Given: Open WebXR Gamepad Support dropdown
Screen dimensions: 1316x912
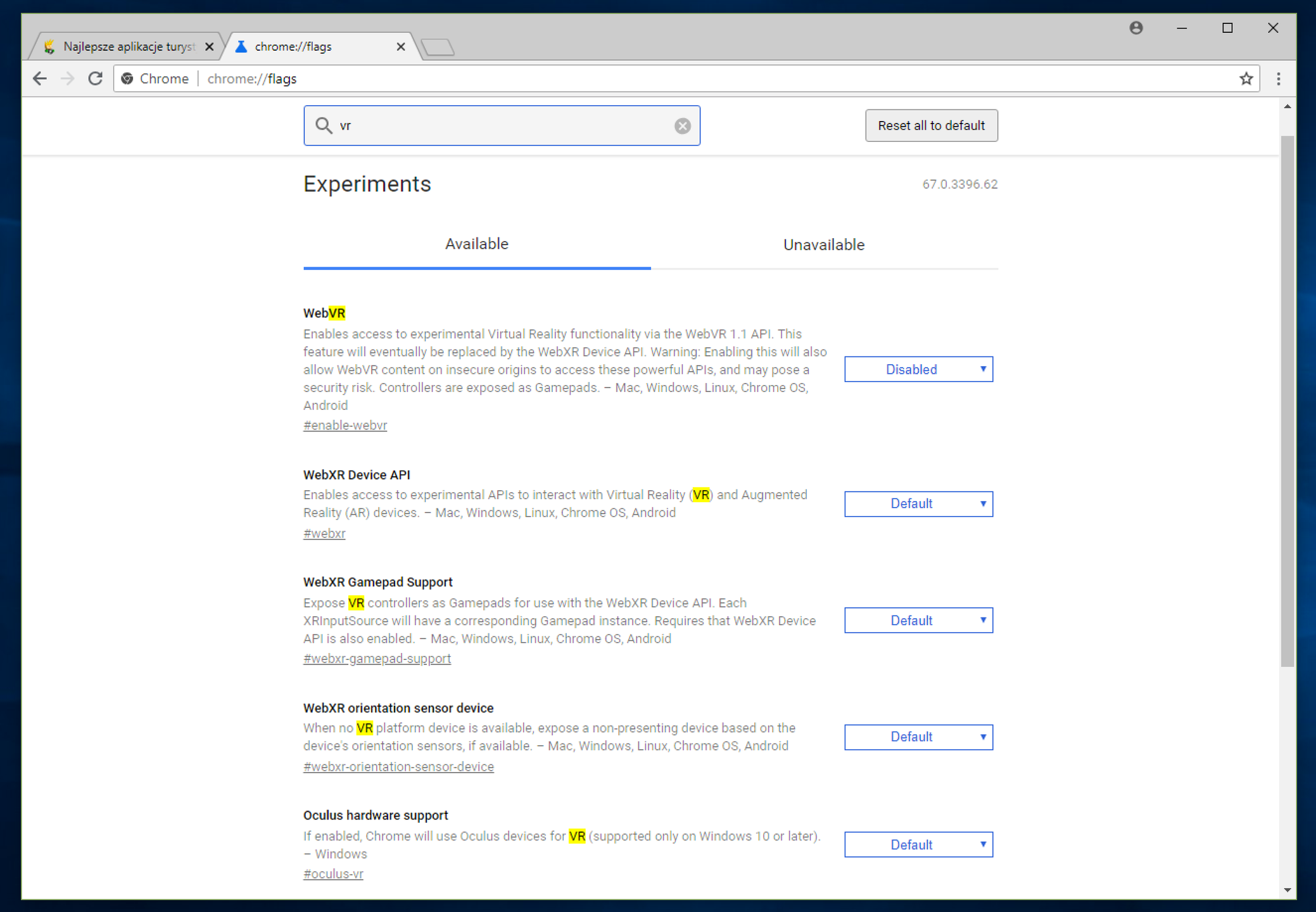Looking at the screenshot, I should point(918,621).
